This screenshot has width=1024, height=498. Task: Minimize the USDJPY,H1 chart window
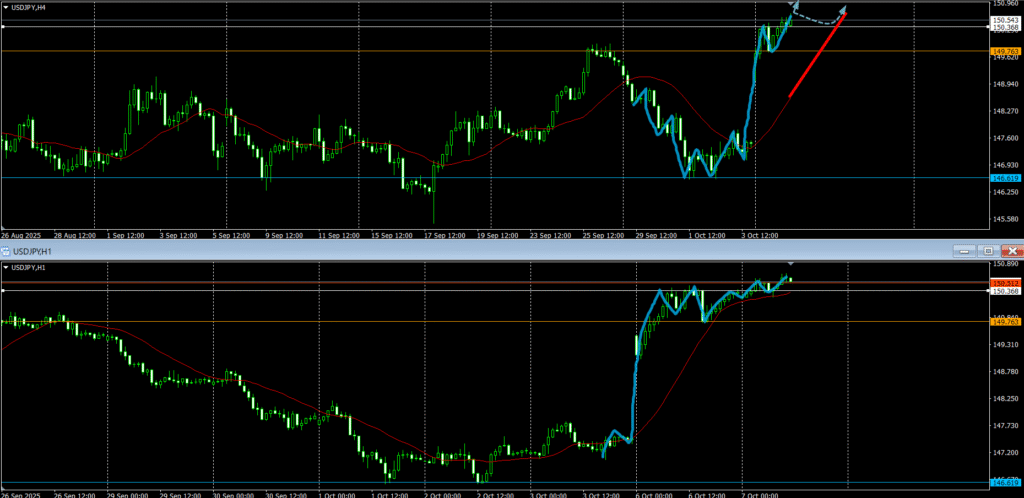coord(963,250)
